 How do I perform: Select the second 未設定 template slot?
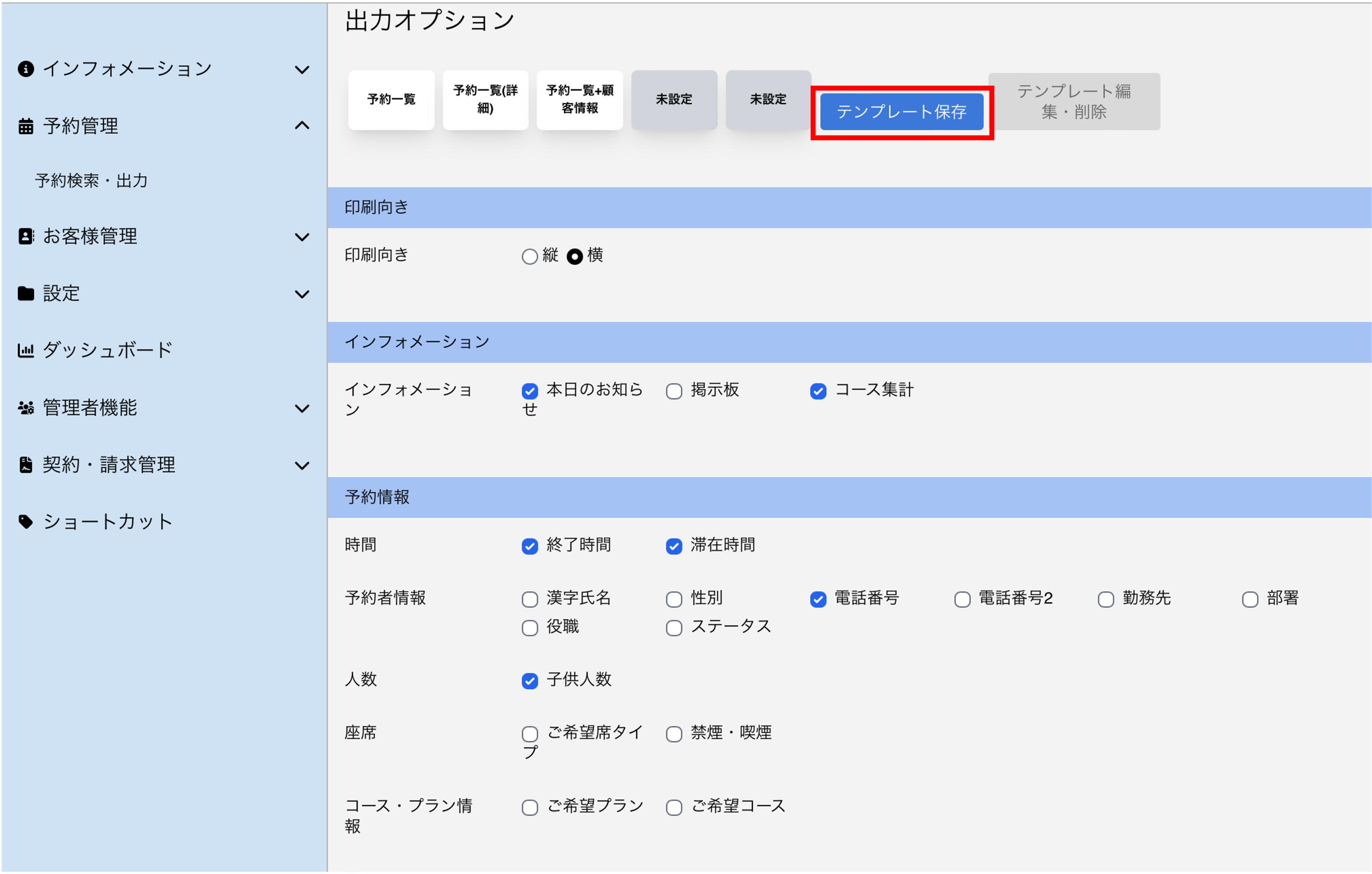(769, 100)
